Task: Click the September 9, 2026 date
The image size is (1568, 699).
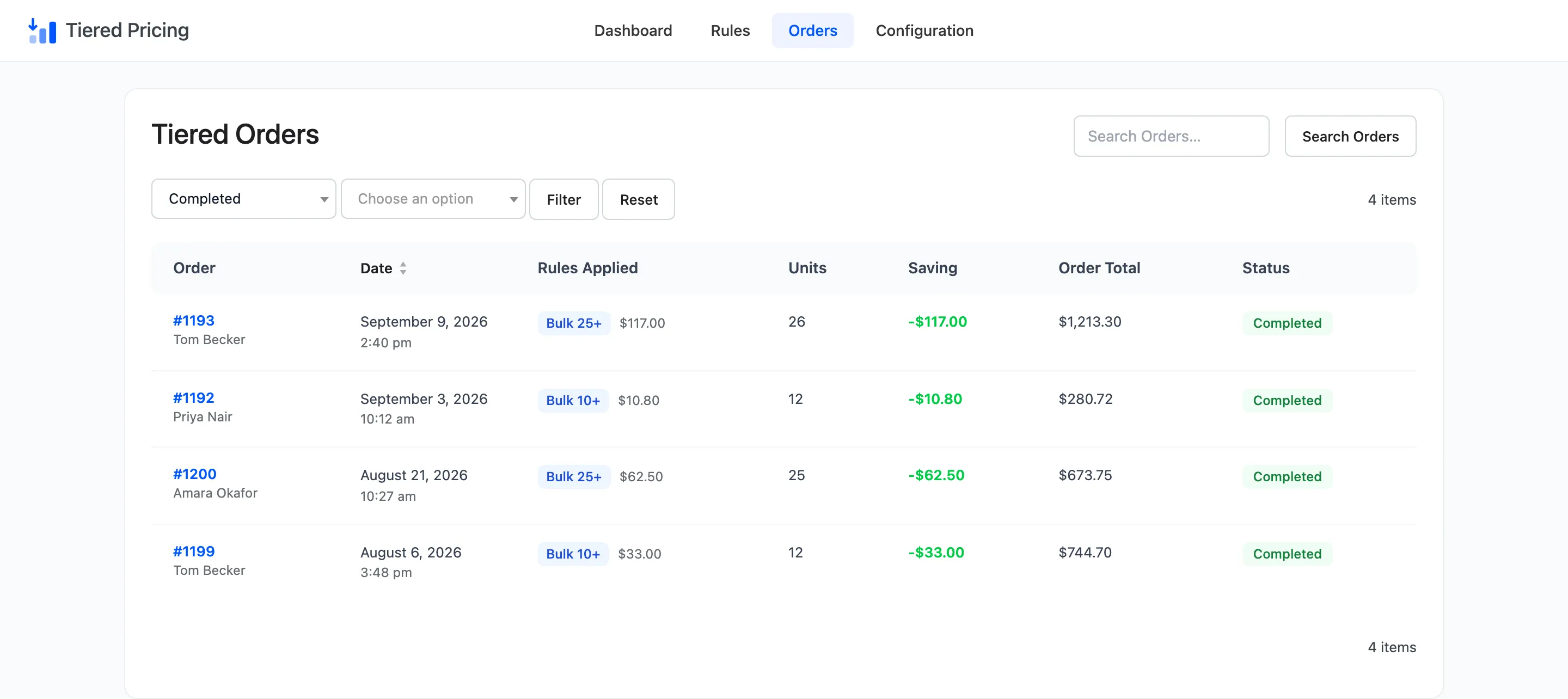Action: (424, 322)
